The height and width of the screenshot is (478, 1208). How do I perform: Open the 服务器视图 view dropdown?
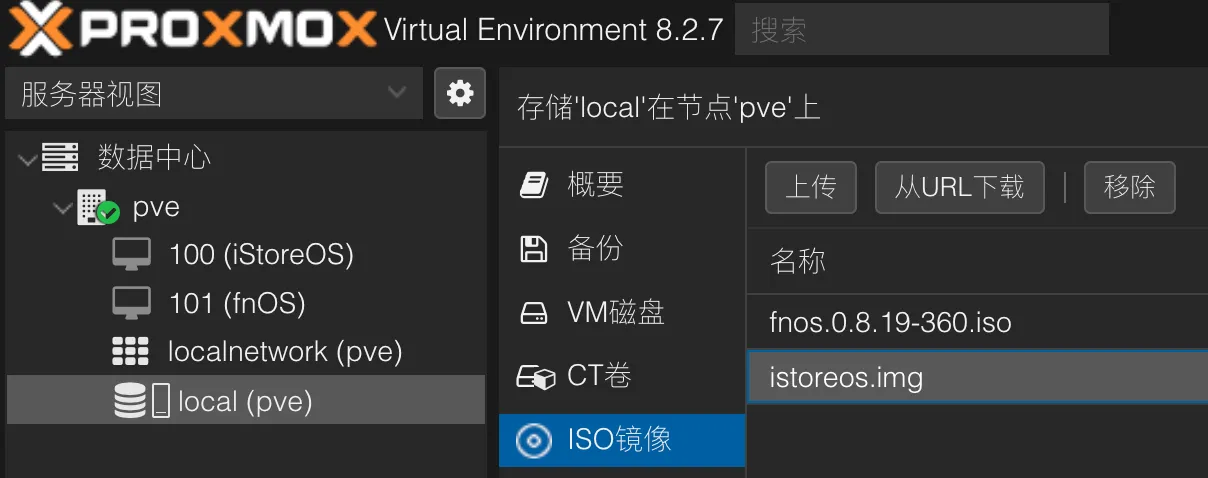(214, 94)
